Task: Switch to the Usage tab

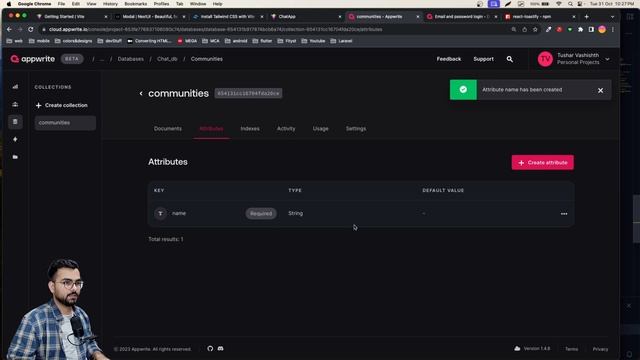Action: 320,129
